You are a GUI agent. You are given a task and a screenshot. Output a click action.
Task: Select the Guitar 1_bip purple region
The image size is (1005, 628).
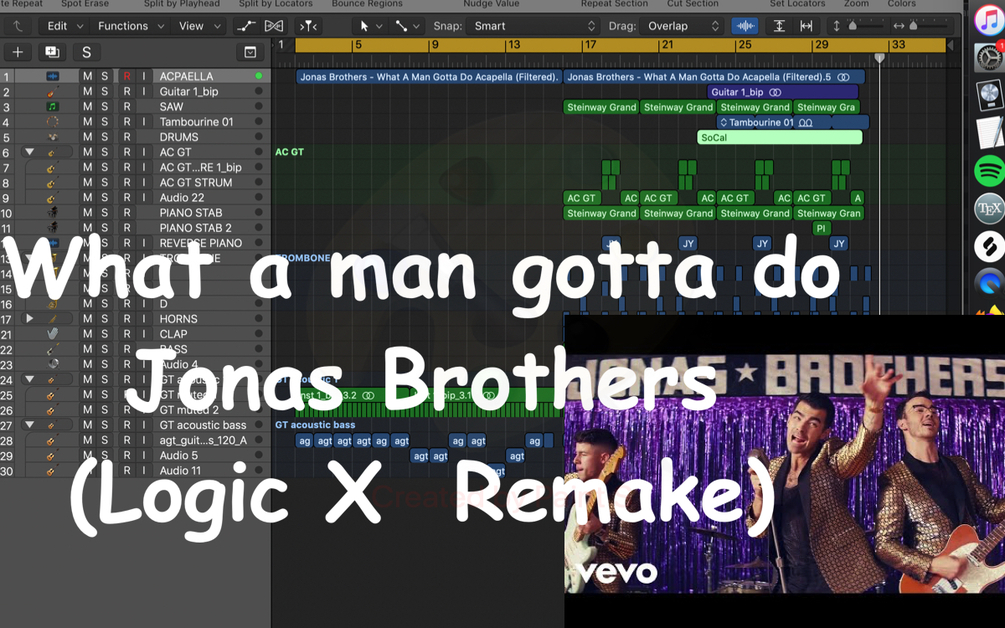tap(783, 92)
